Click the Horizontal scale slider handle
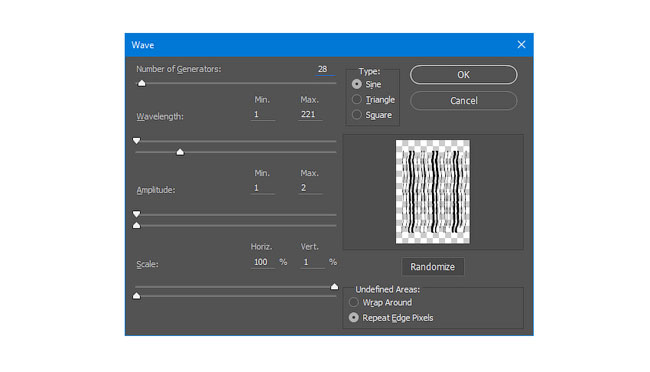The width and height of the screenshot is (650, 372). coord(335,287)
